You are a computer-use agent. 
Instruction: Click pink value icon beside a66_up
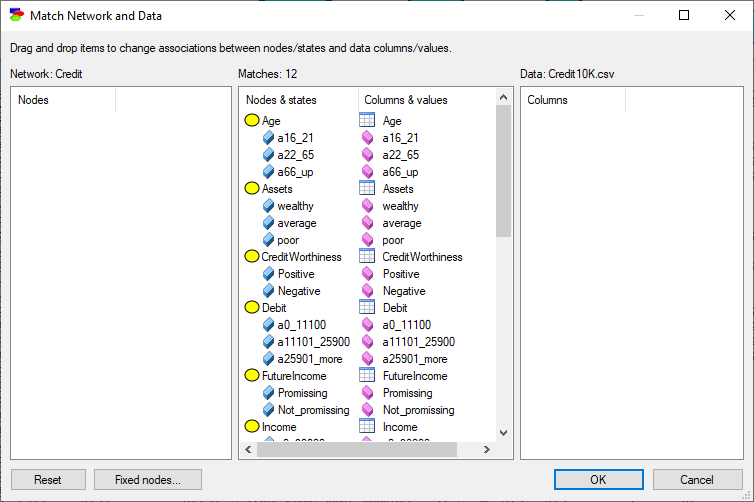click(367, 172)
